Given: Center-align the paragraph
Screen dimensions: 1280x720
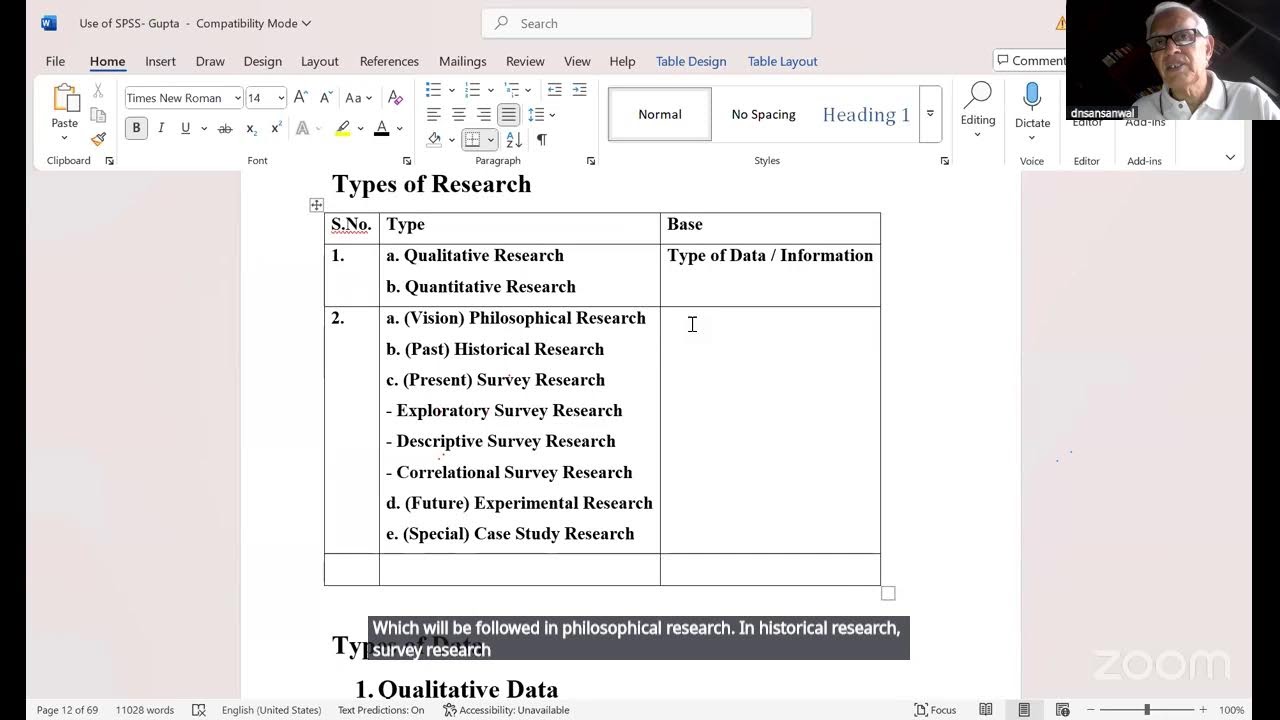Looking at the screenshot, I should pyautogui.click(x=459, y=114).
